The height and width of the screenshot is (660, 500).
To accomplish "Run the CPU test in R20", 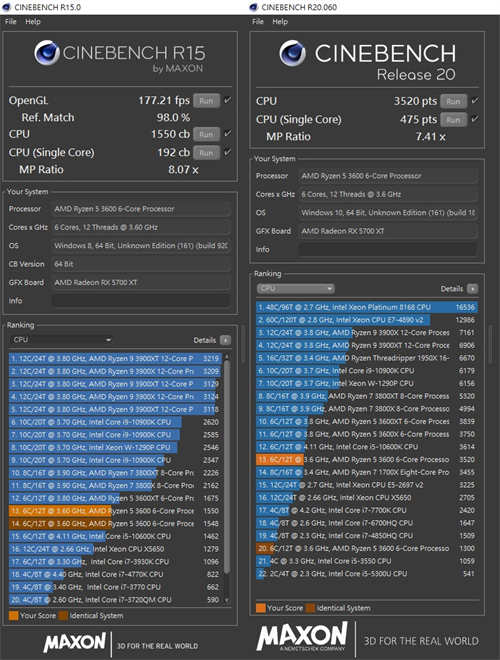I will click(x=453, y=101).
